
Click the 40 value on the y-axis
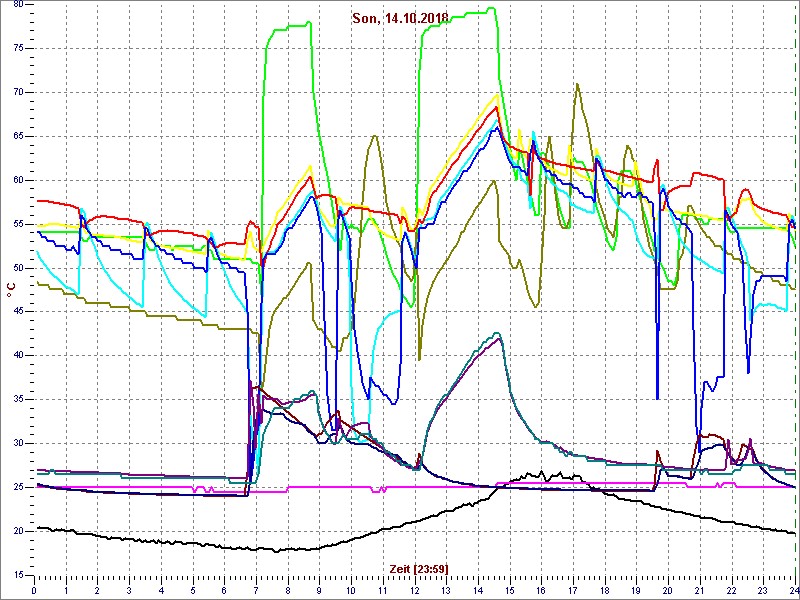tap(18, 356)
